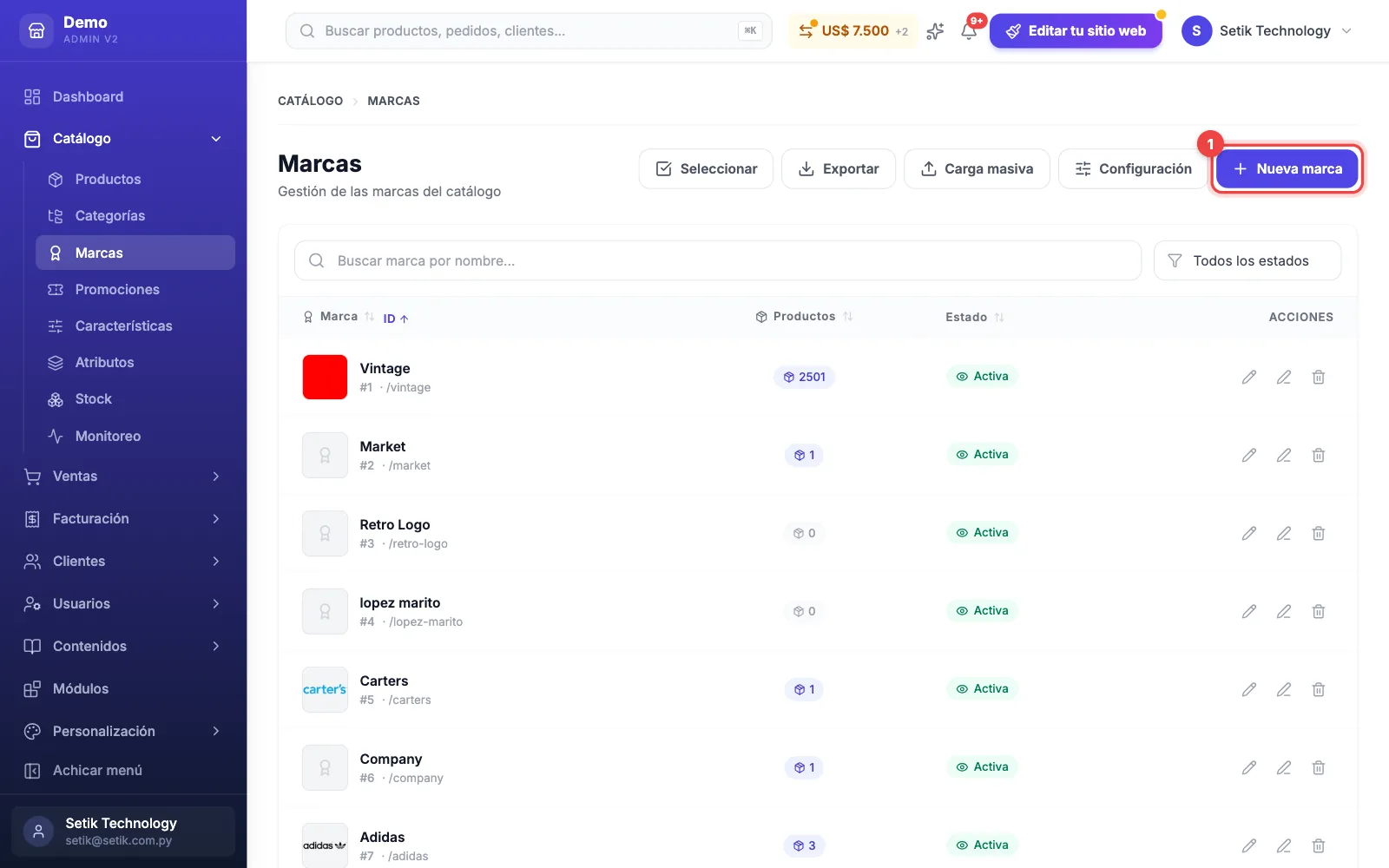This screenshot has width=1389, height=868.
Task: Click the CATÁLOGO breadcrumb link
Action: pyautogui.click(x=310, y=101)
